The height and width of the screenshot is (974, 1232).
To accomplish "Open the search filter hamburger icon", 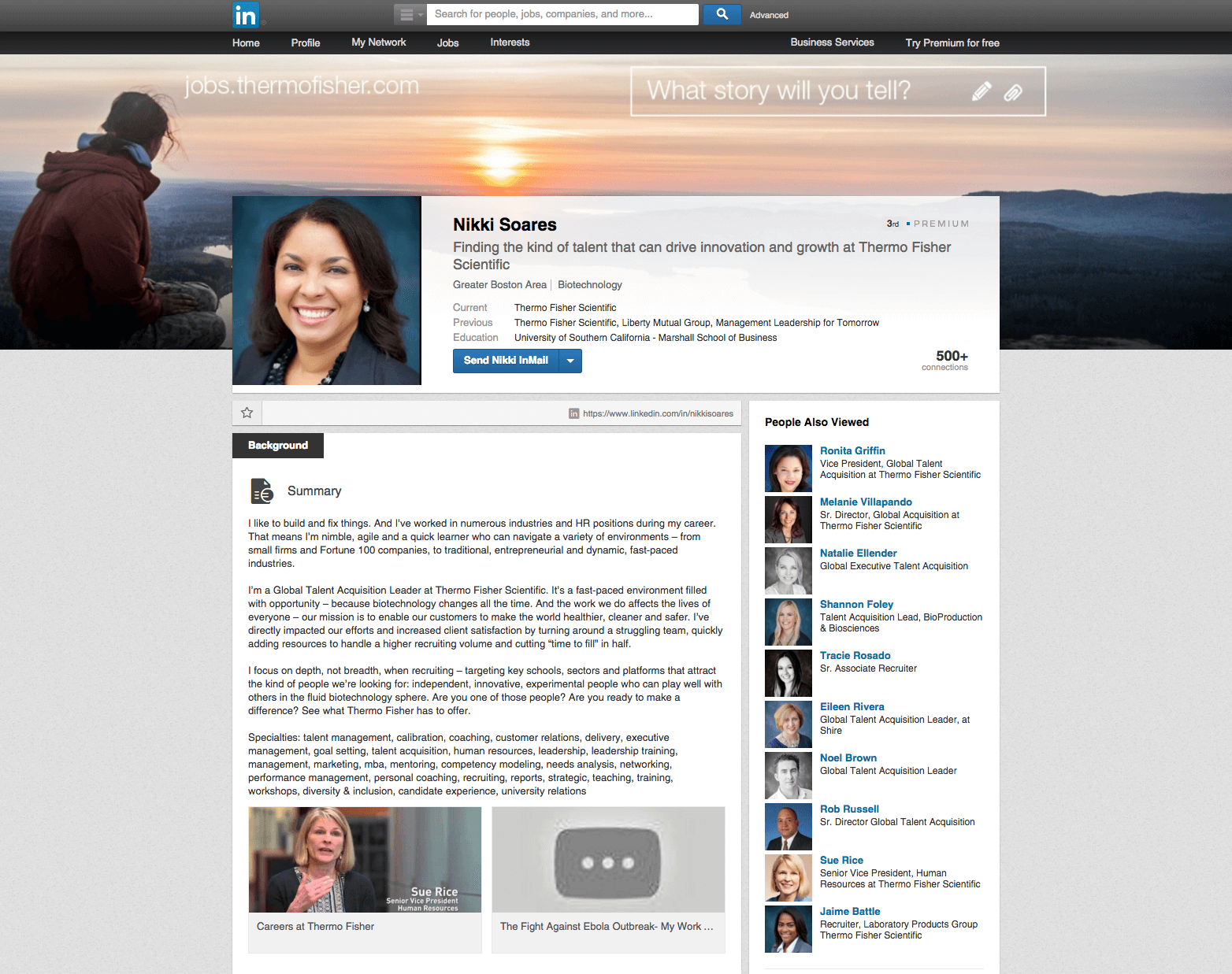I will [x=406, y=13].
